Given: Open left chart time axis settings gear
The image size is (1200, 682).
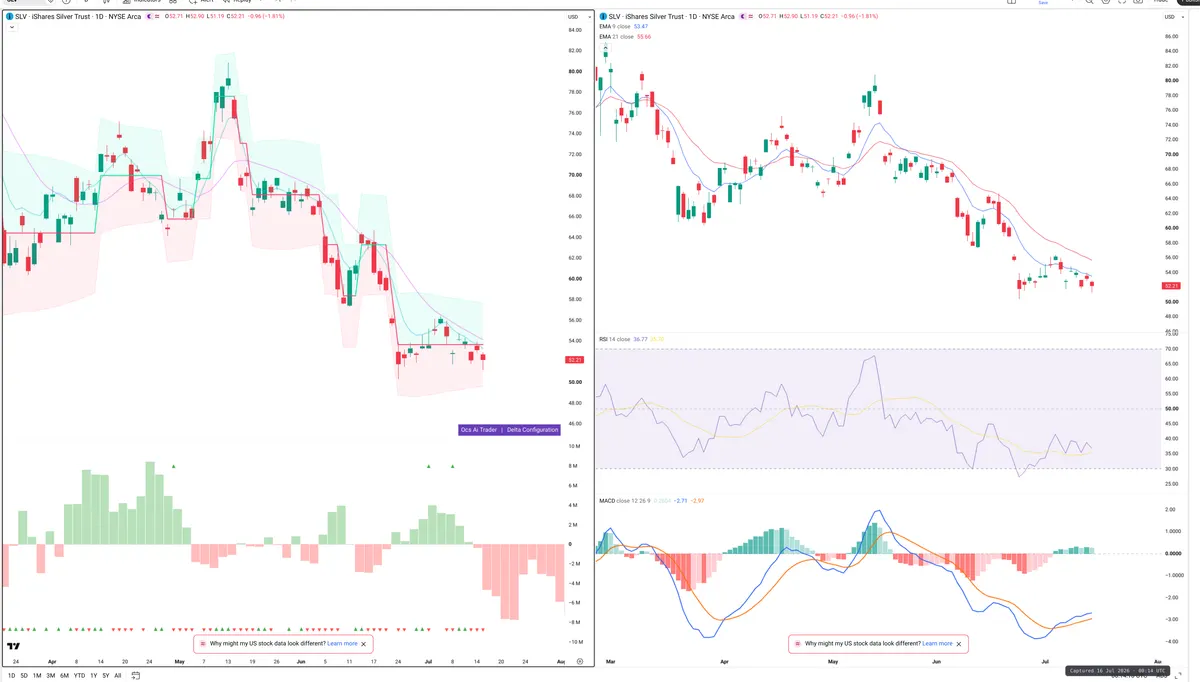Looking at the screenshot, I should click(579, 661).
